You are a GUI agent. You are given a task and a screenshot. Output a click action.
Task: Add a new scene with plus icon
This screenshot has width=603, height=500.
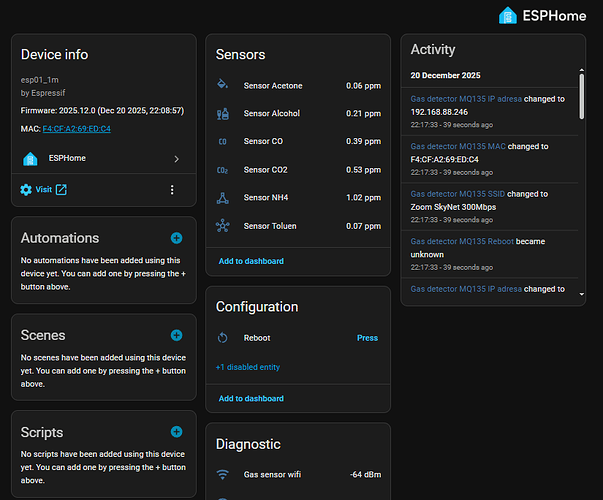click(176, 335)
